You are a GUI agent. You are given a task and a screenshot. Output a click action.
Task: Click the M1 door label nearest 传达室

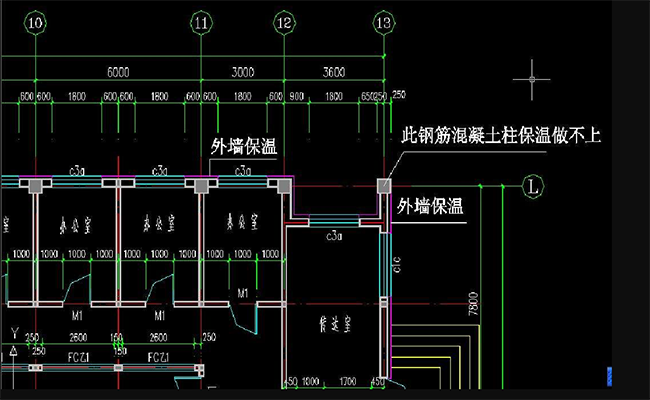241,292
